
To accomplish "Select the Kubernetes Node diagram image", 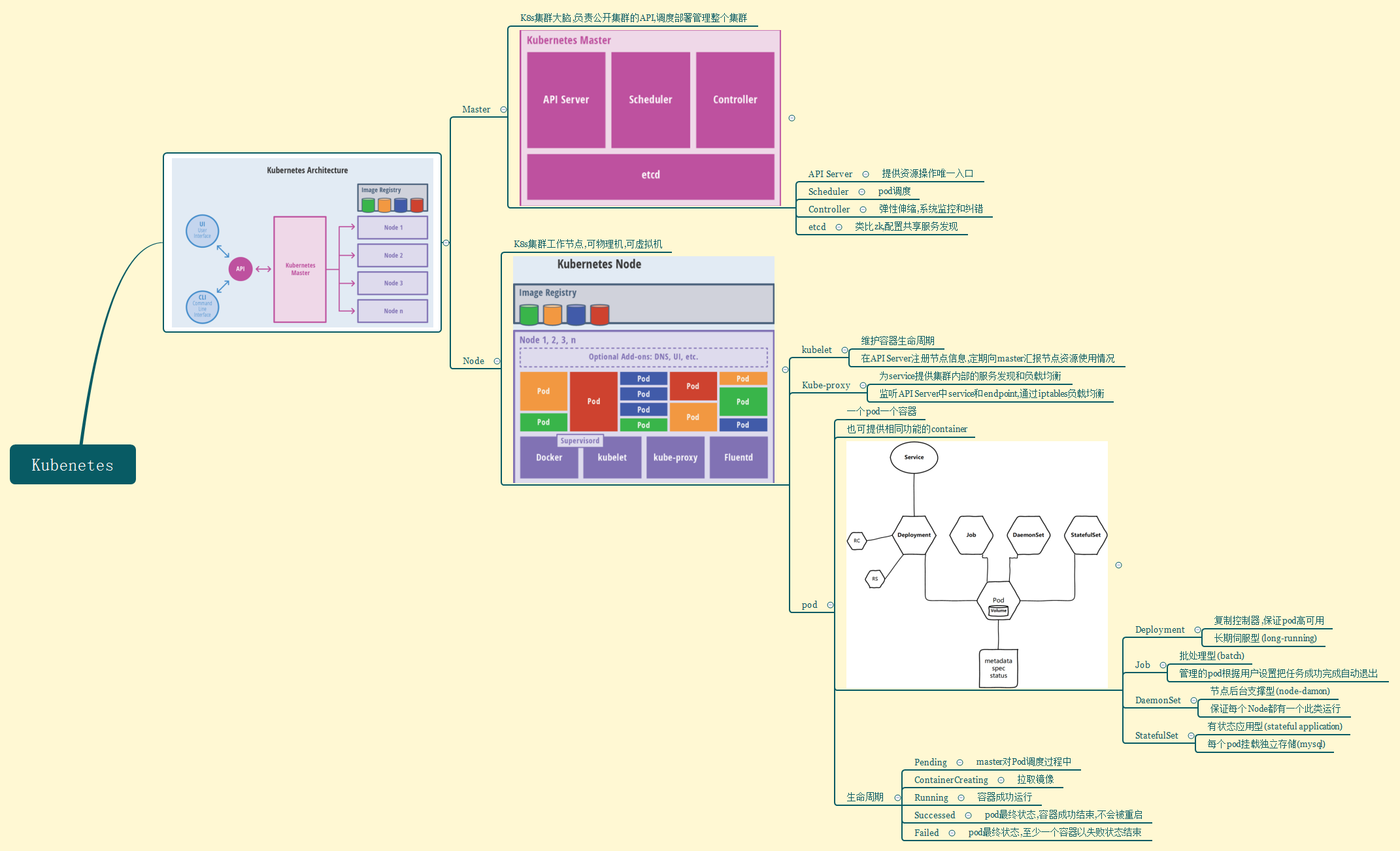I will point(643,369).
